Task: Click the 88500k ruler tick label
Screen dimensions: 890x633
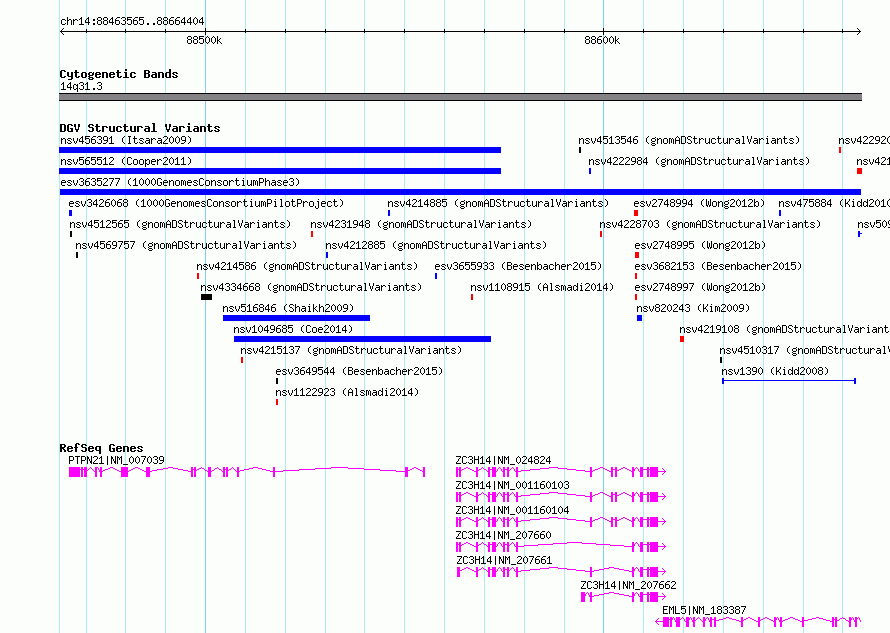Action: (204, 40)
